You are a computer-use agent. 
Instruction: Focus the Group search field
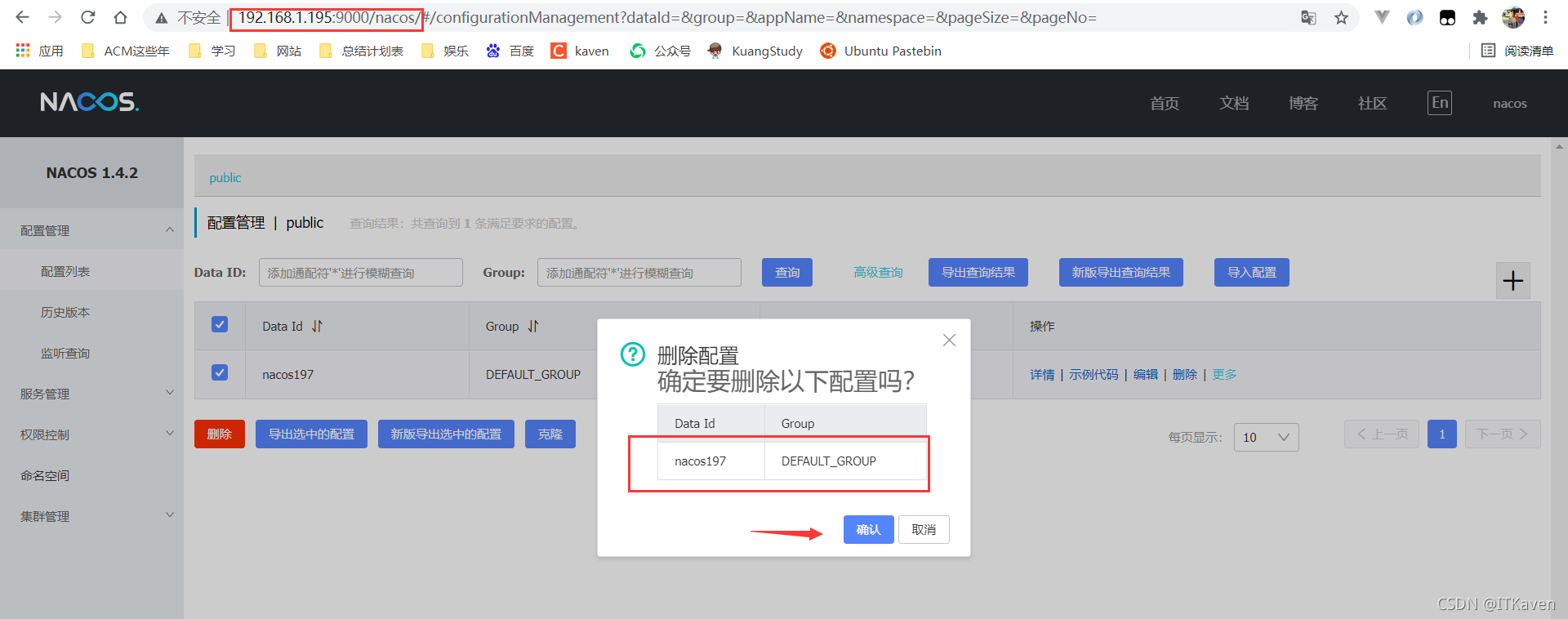(639, 272)
